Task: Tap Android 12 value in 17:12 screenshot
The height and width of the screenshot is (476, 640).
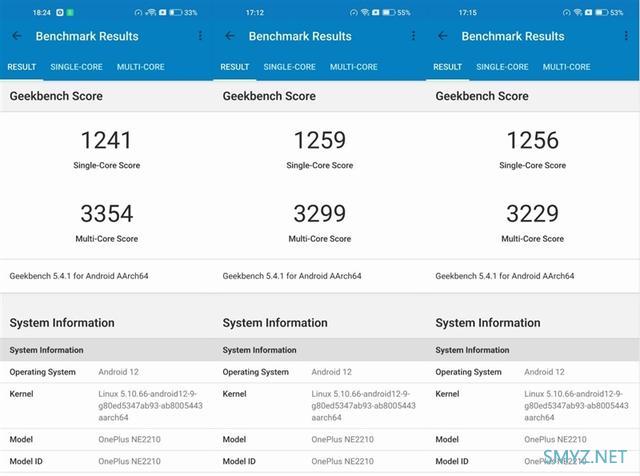Action: pyautogui.click(x=331, y=372)
